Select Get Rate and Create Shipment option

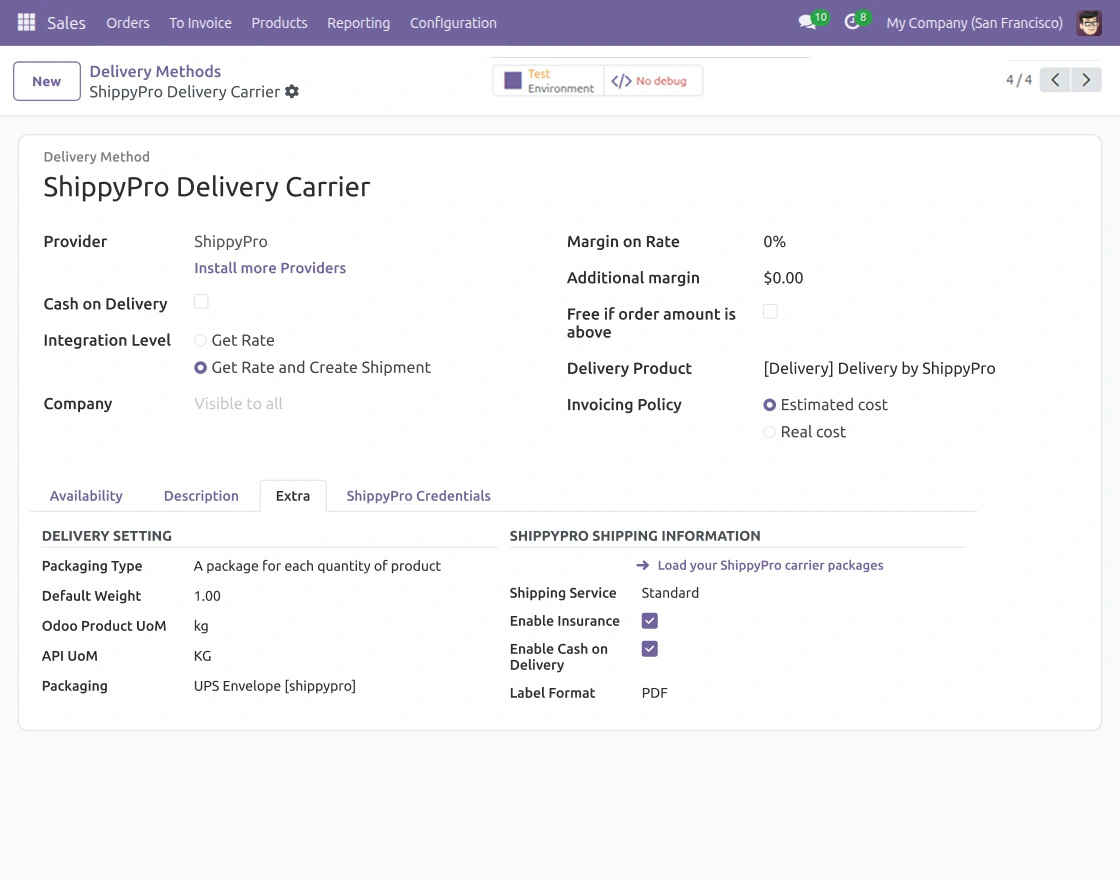(201, 368)
